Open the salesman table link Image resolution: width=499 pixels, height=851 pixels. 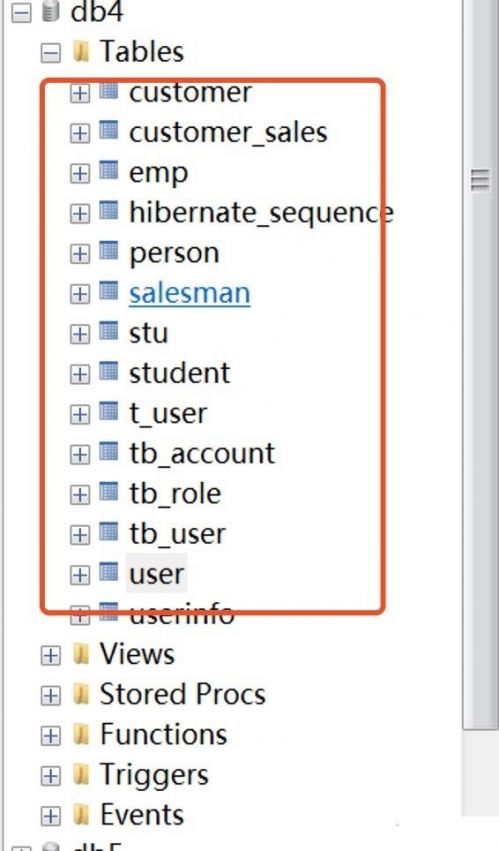pyautogui.click(x=190, y=294)
